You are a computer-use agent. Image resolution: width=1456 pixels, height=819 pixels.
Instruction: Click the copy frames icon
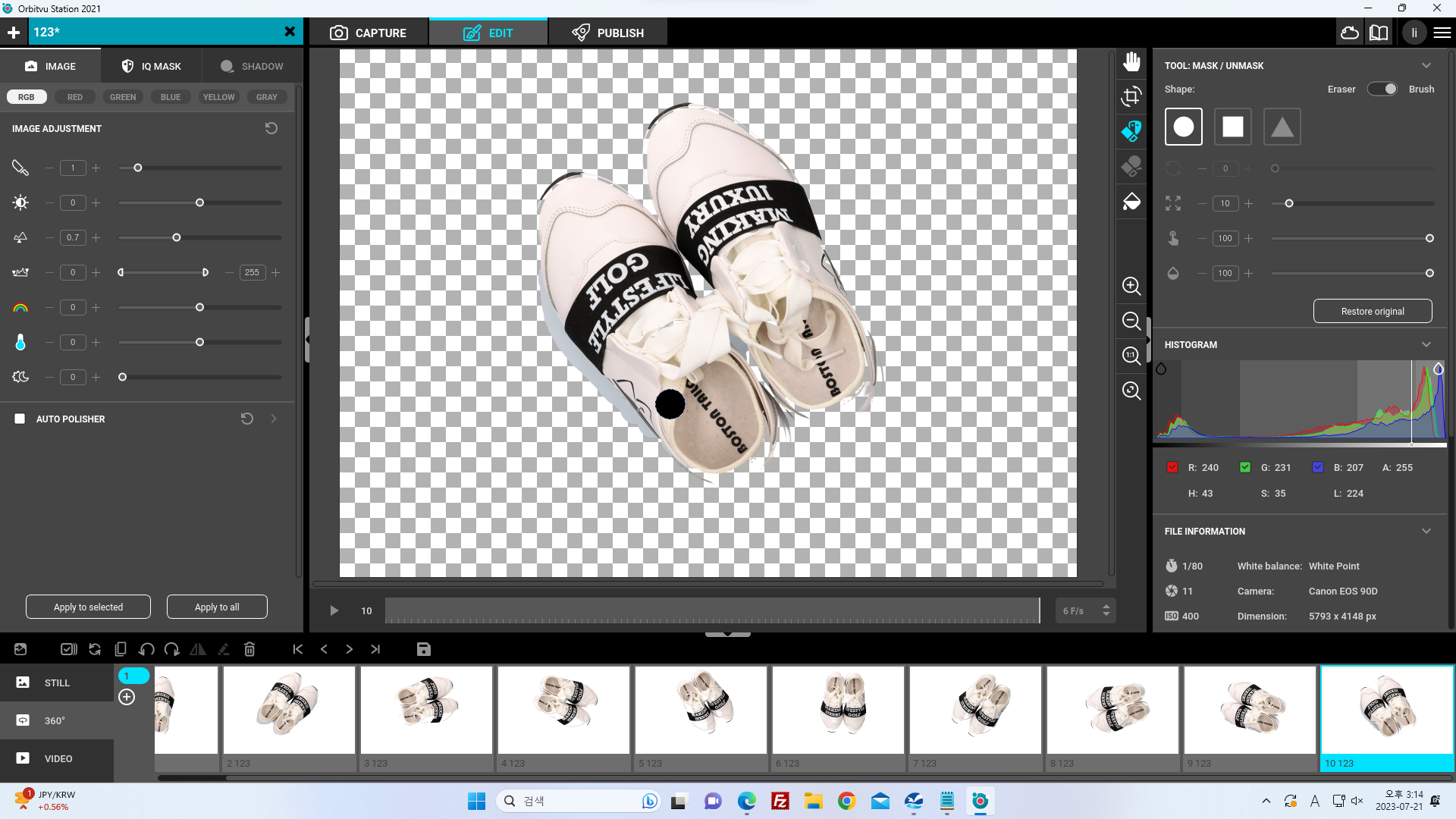click(x=121, y=649)
